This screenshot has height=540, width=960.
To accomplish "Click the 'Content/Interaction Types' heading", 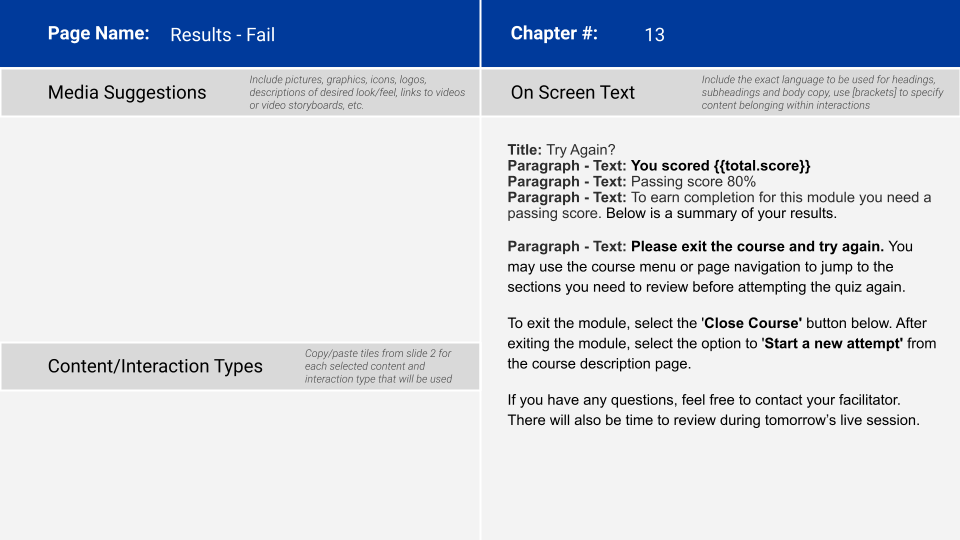I will coord(155,366).
